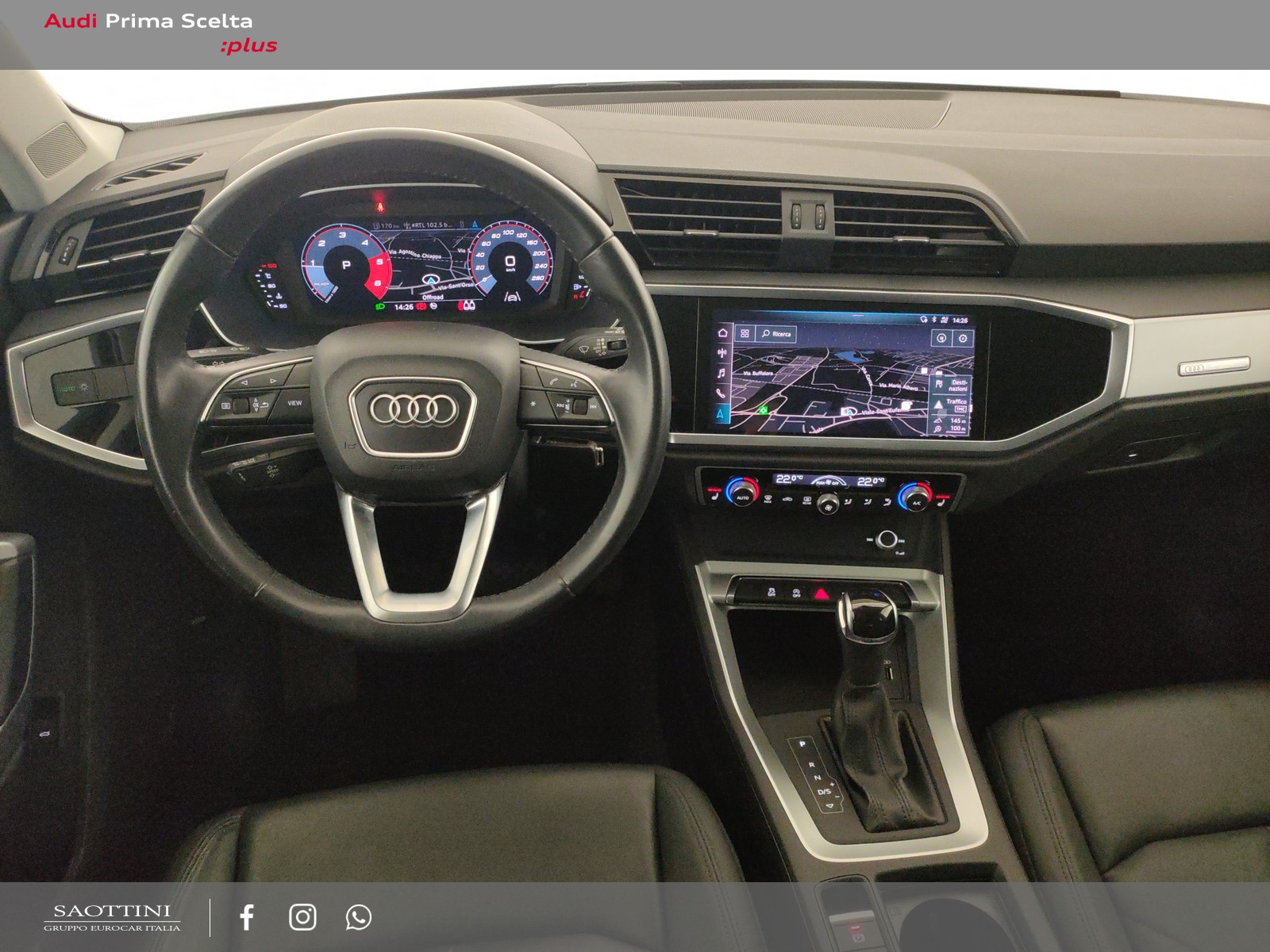Click the Saottini Gruppo Eurocar Italia logo
Image resolution: width=1270 pixels, height=952 pixels.
(112, 917)
